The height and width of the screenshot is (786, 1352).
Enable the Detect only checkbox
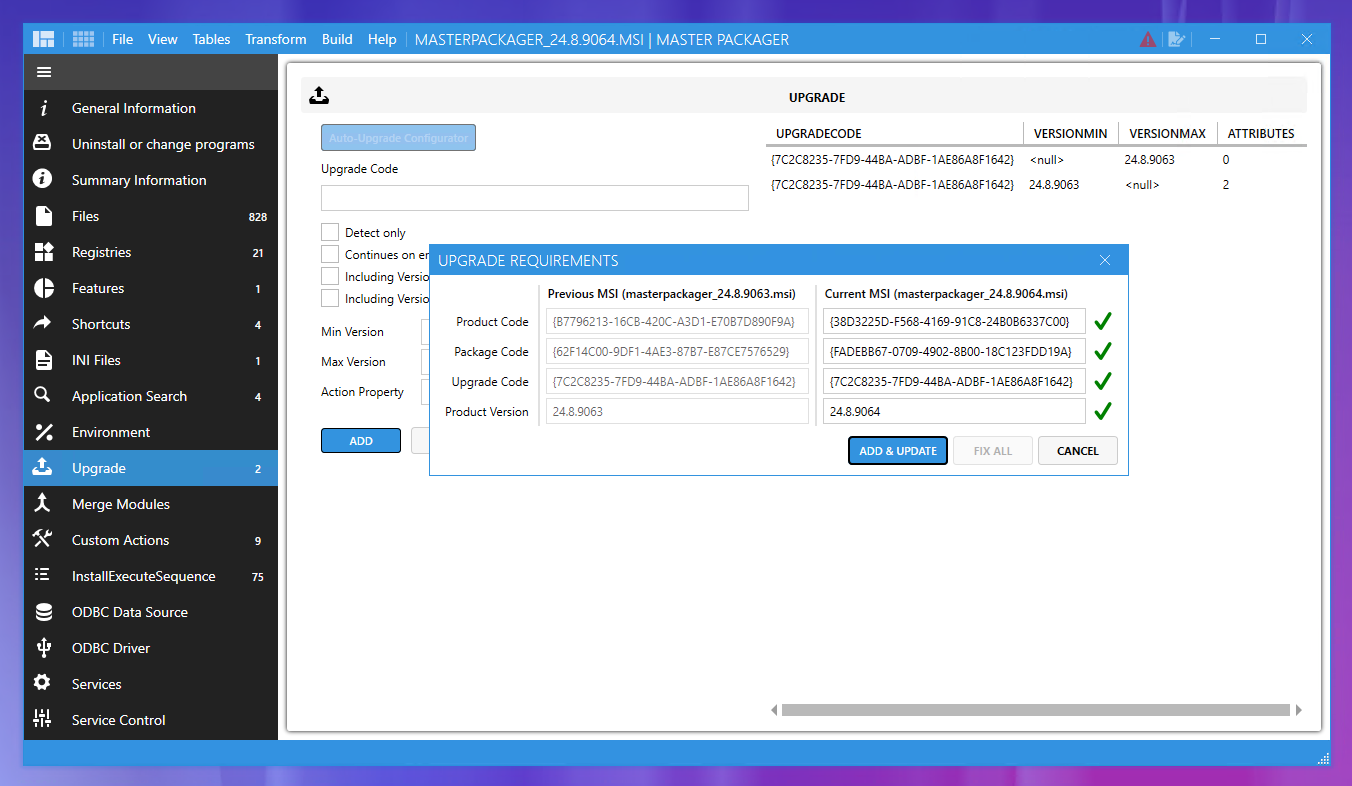(330, 232)
